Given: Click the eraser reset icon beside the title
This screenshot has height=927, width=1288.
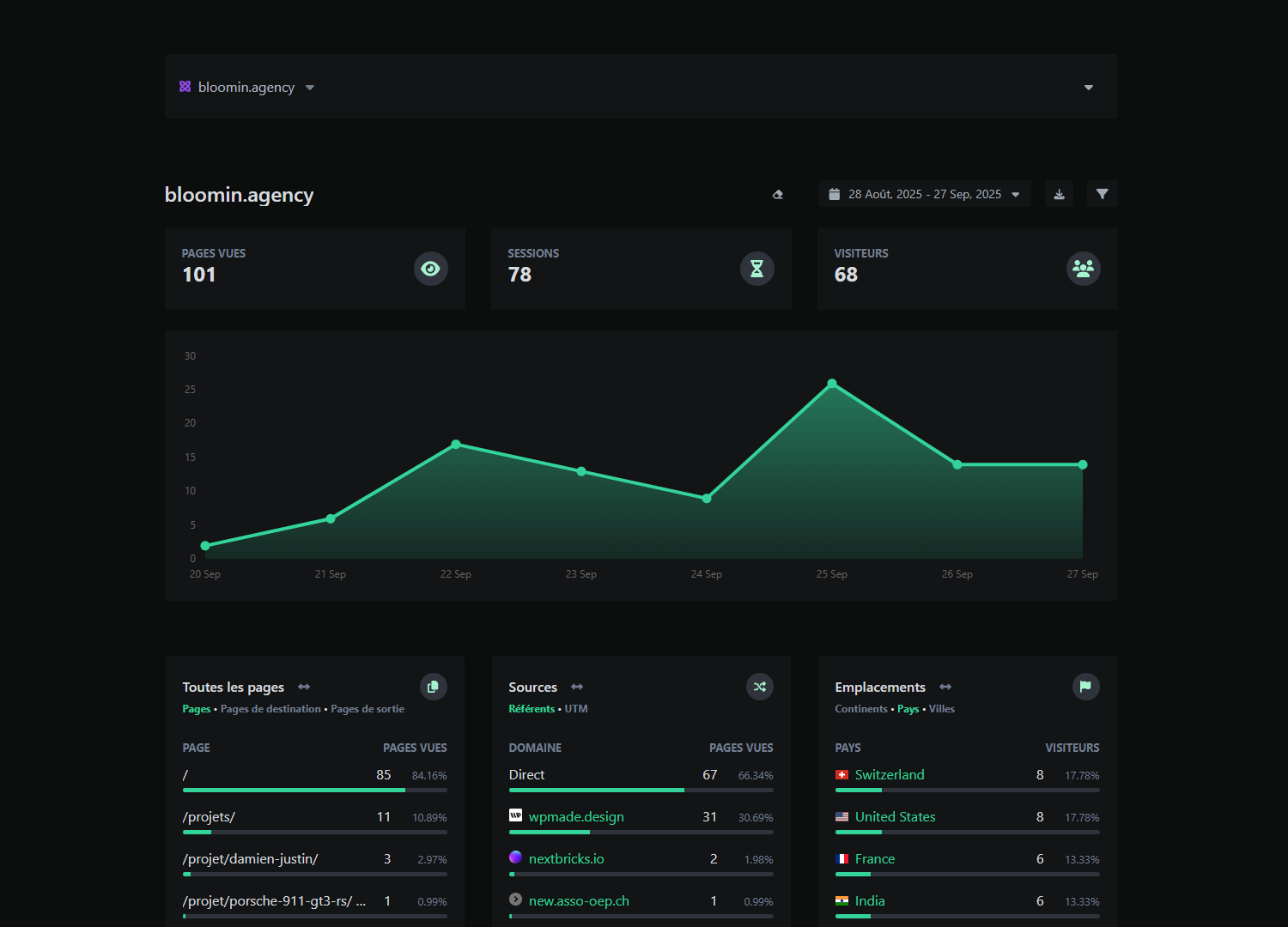Looking at the screenshot, I should (x=778, y=195).
